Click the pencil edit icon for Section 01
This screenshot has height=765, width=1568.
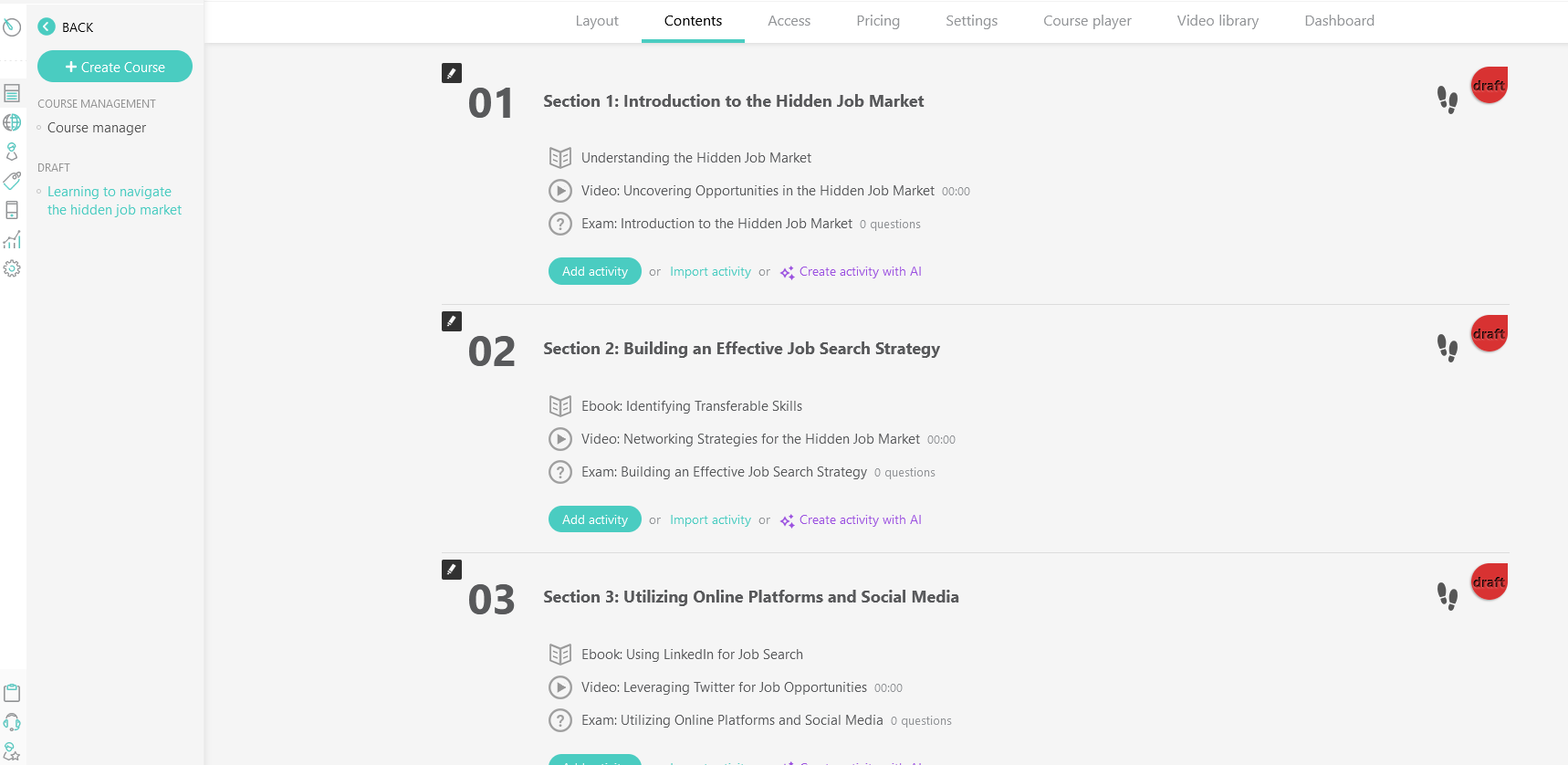coord(452,73)
